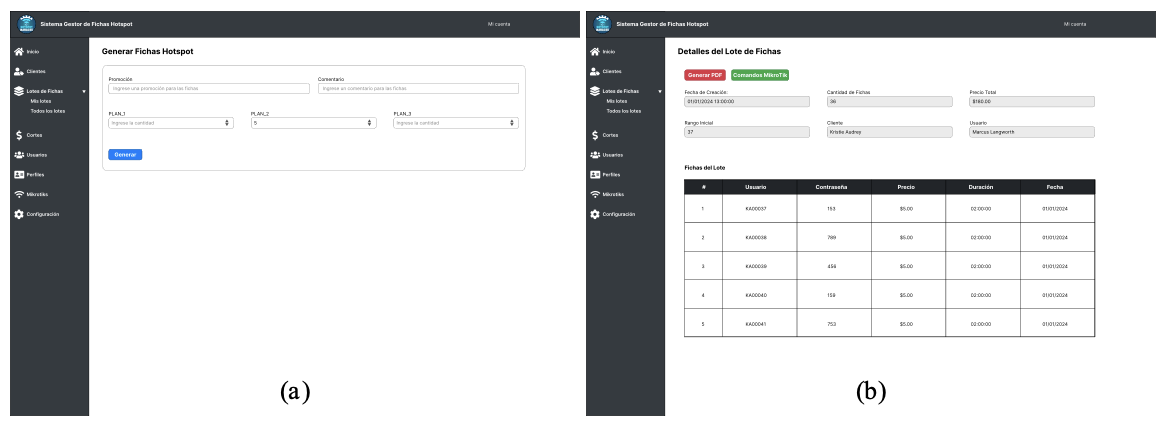The image size is (1168, 436).
Task: Click the Cortes dollar icon in screenshot (a)
Action: tap(19, 134)
